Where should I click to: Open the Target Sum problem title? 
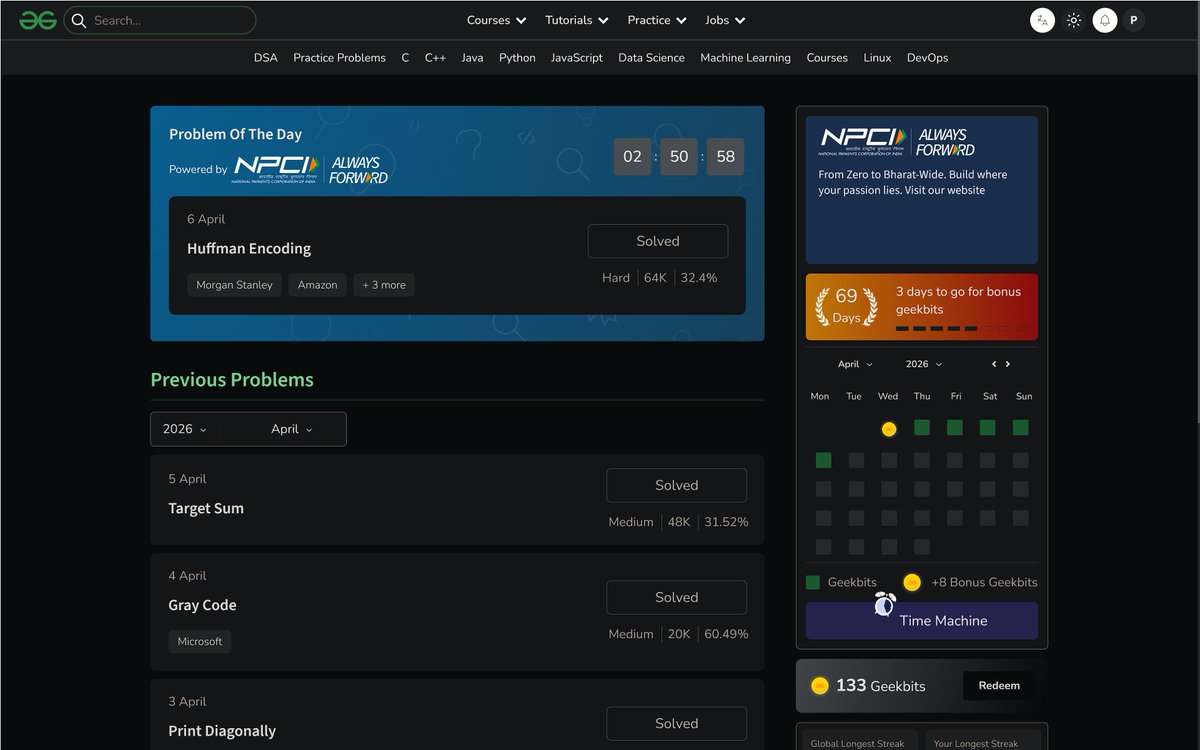[206, 508]
